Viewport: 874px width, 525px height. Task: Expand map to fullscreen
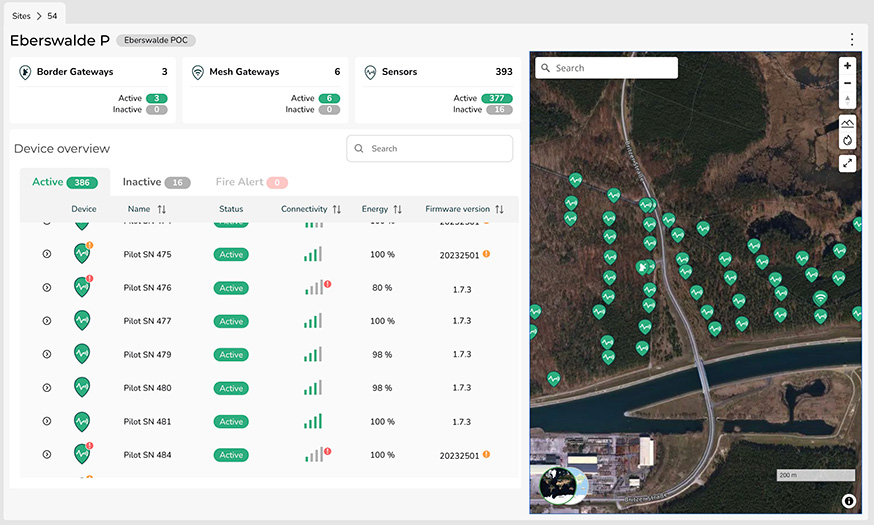[x=847, y=163]
